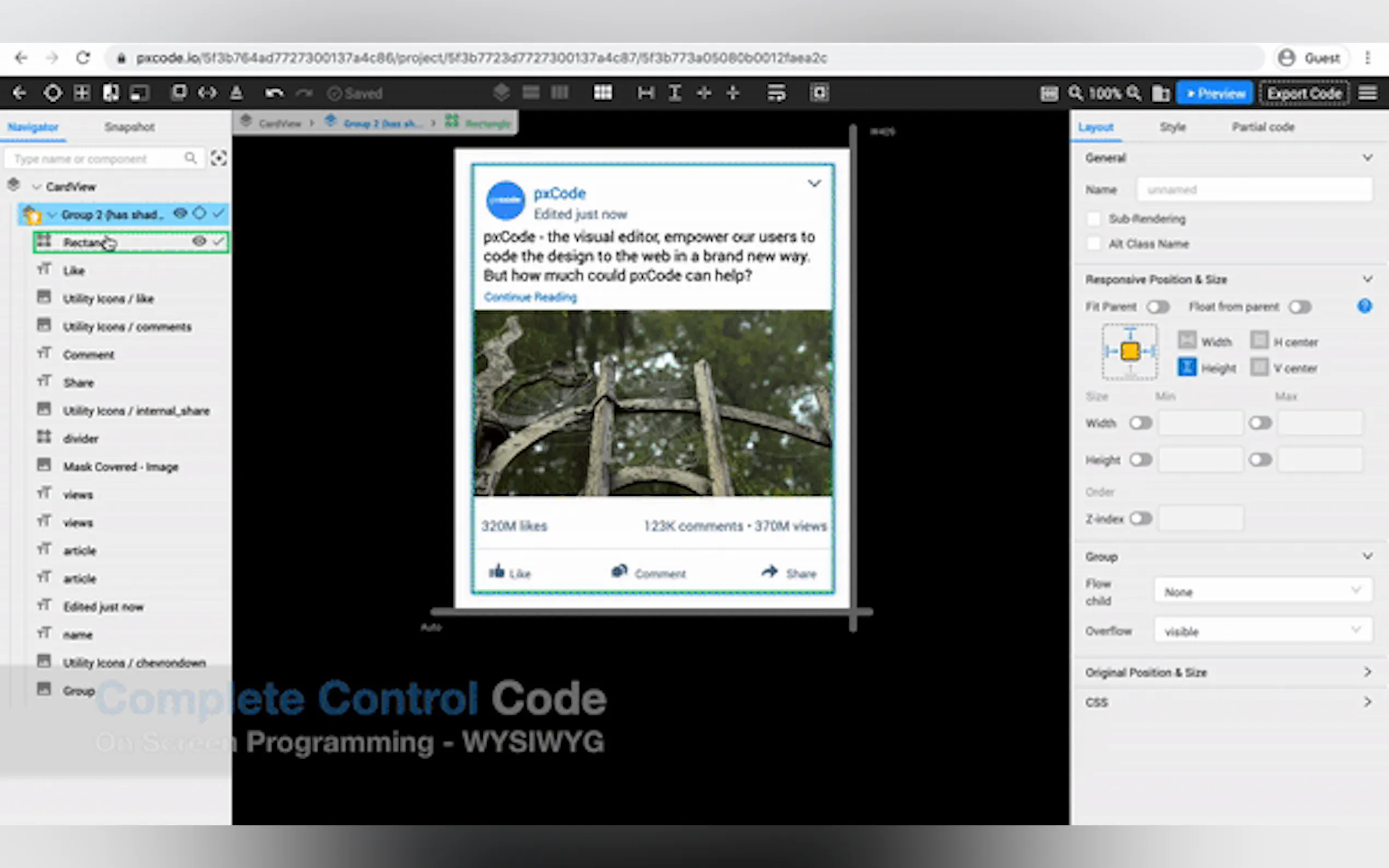Viewport: 1389px width, 868px height.
Task: Click the back arrow in editor toolbar
Action: coord(19,93)
